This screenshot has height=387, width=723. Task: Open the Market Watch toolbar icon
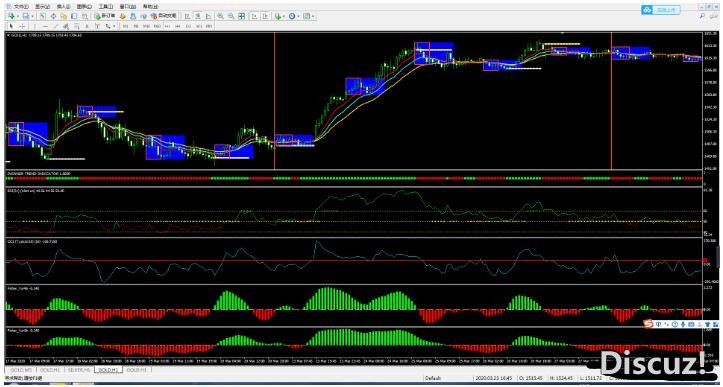point(42,16)
